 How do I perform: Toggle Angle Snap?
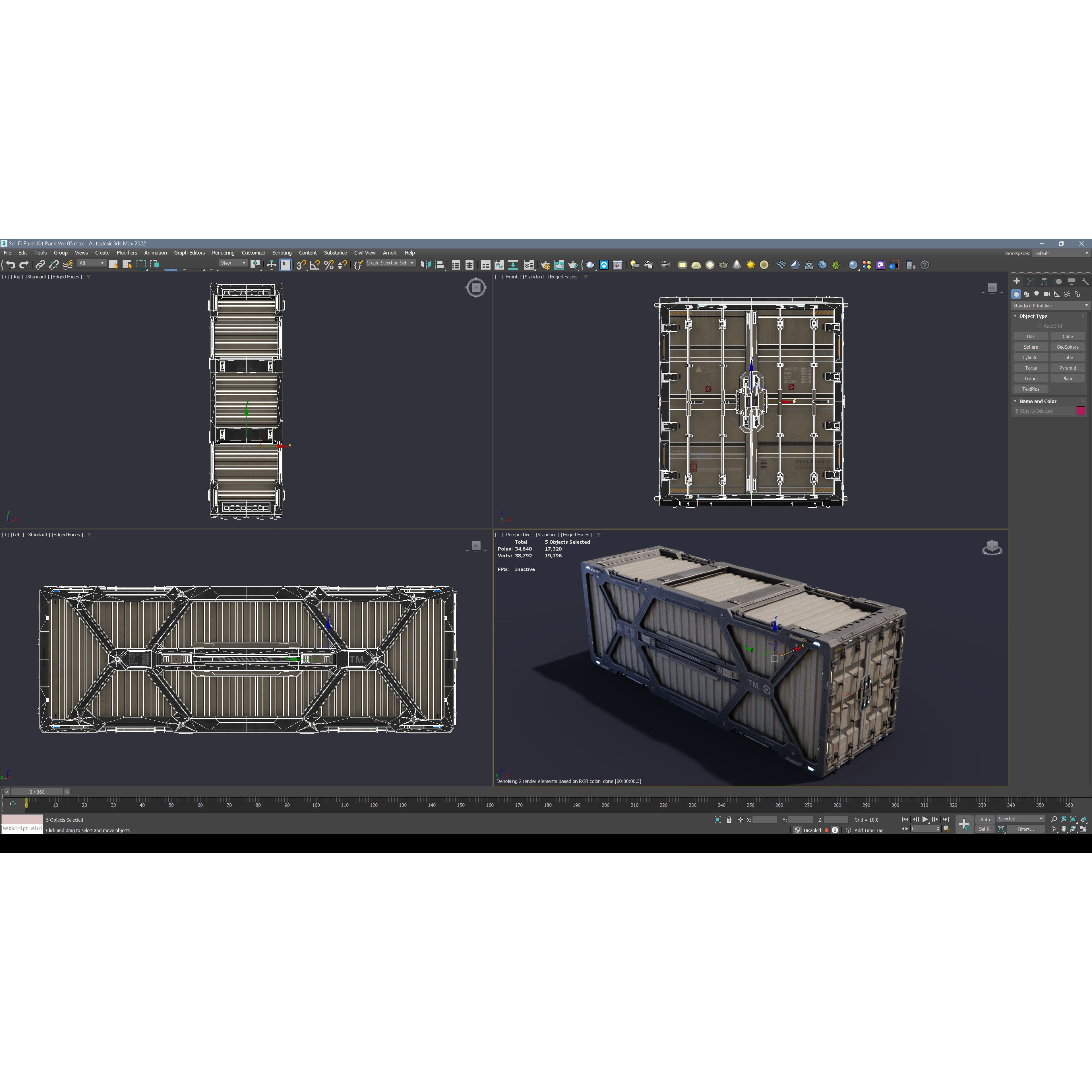[315, 265]
